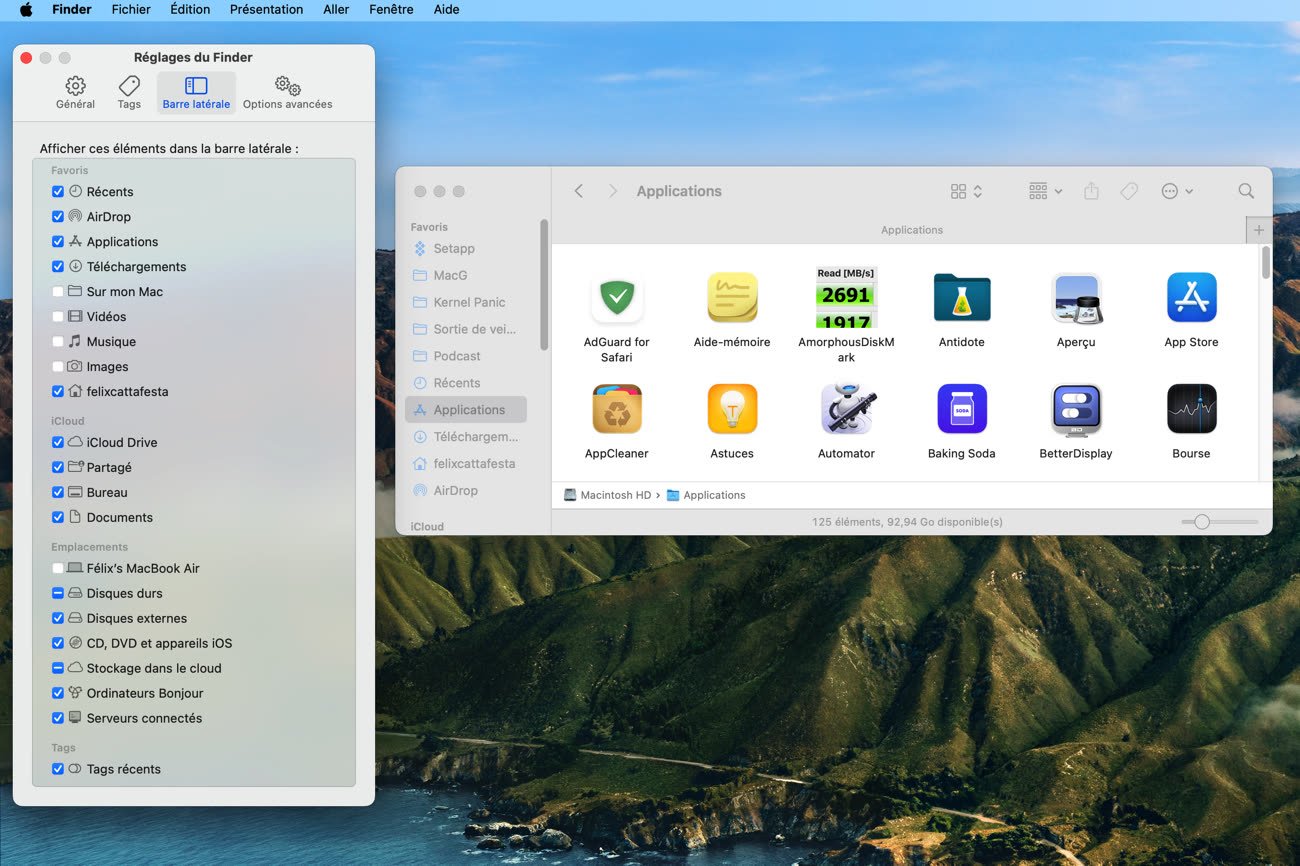Open the Fenêtre menu
Image resolution: width=1300 pixels, height=866 pixels.
pos(391,9)
